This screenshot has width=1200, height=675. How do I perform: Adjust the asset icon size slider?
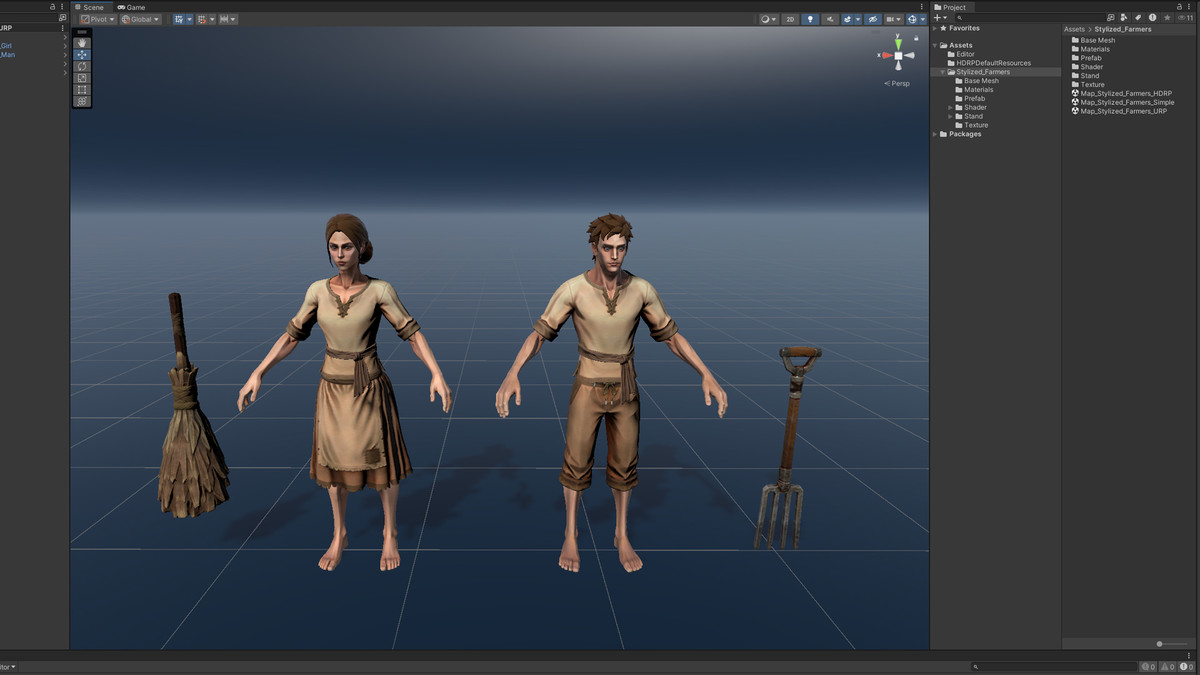[x=1171, y=644]
